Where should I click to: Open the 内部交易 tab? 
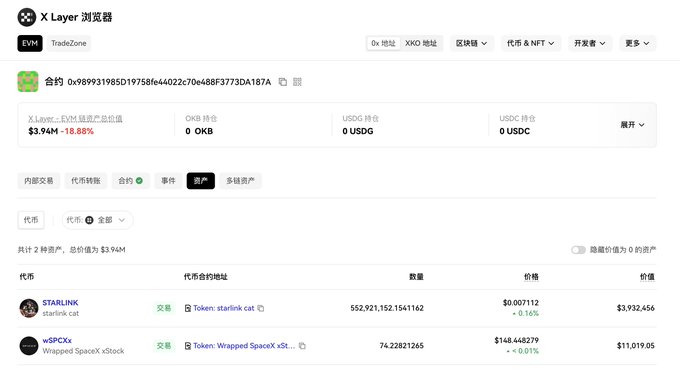pos(39,180)
